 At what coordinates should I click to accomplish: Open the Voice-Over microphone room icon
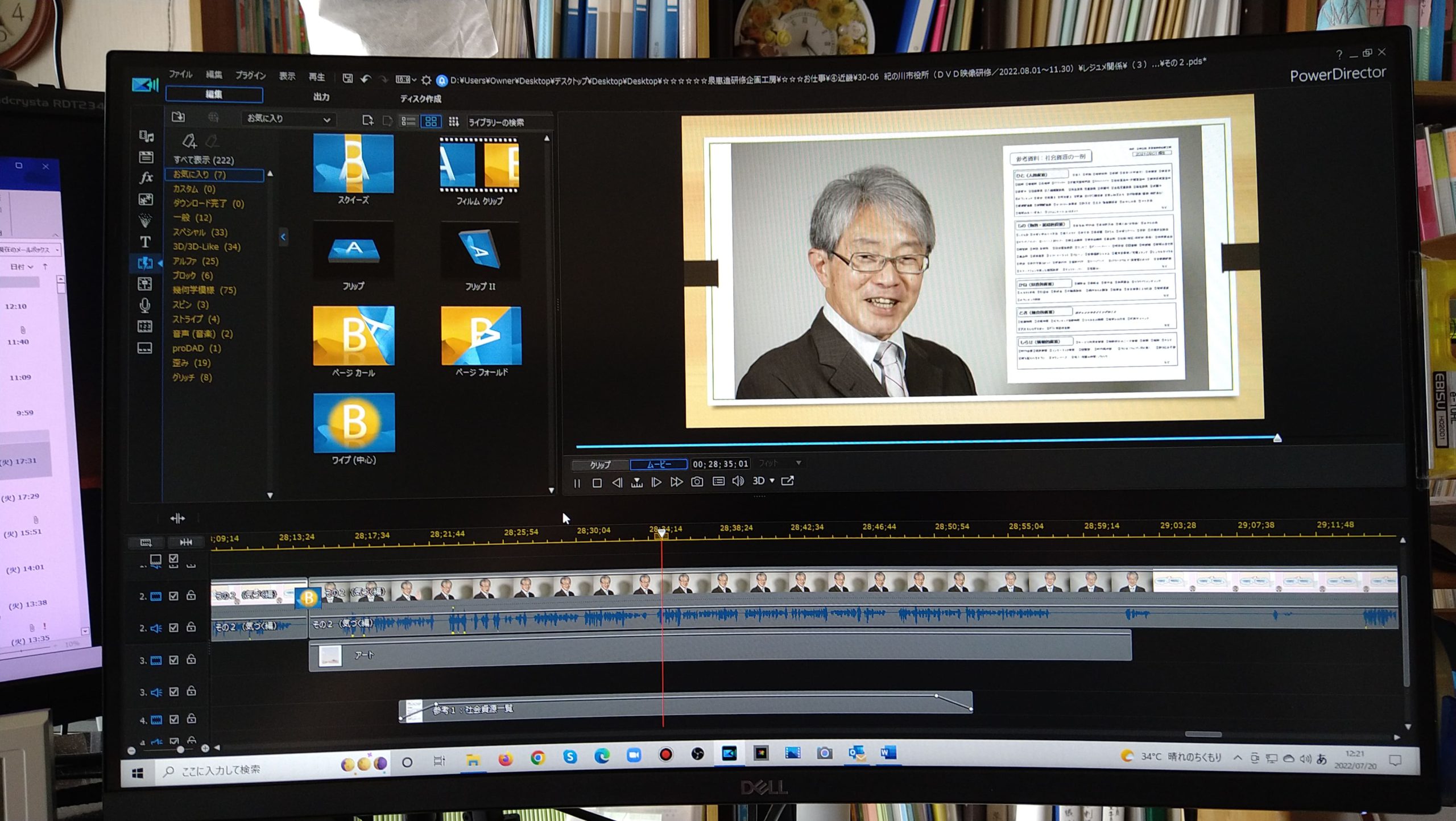point(145,306)
